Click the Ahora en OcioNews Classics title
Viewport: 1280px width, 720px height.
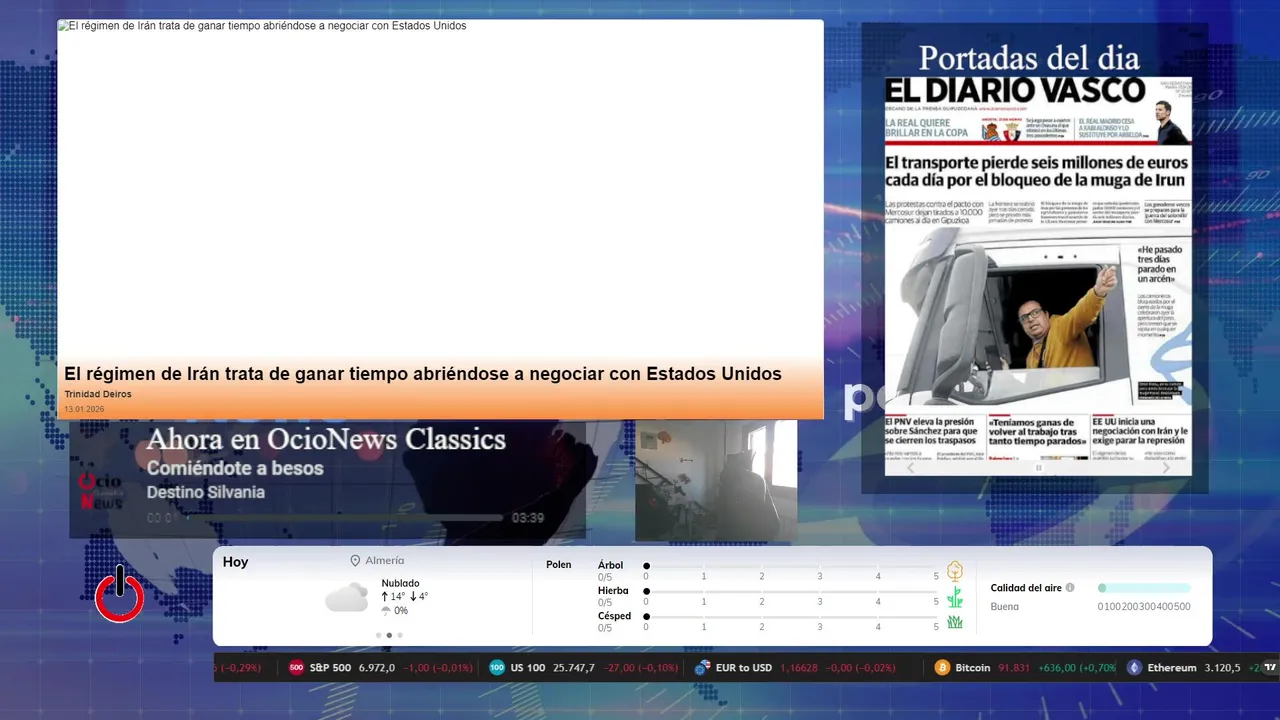click(326, 439)
